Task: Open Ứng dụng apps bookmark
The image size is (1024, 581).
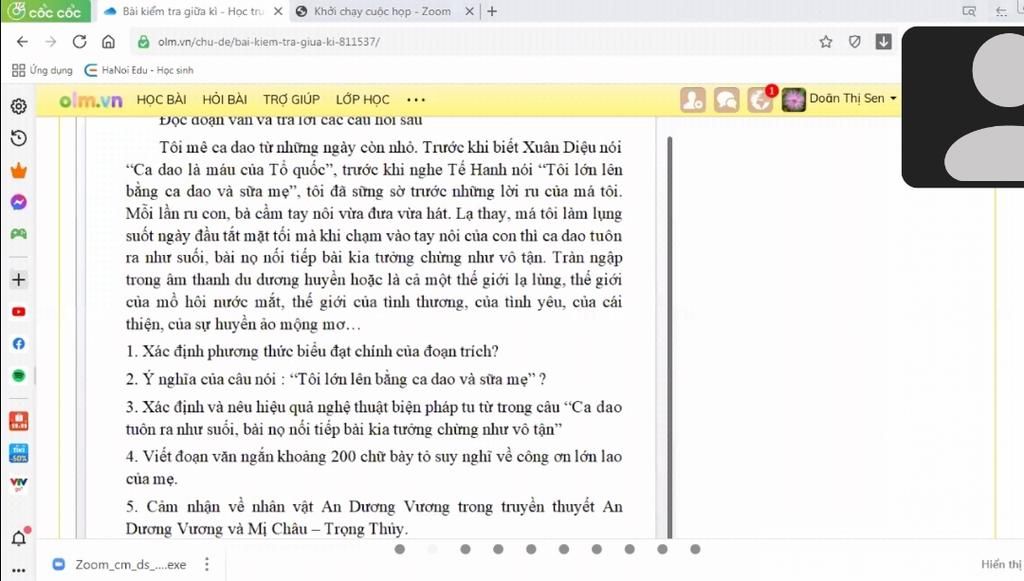Action: pyautogui.click(x=42, y=70)
